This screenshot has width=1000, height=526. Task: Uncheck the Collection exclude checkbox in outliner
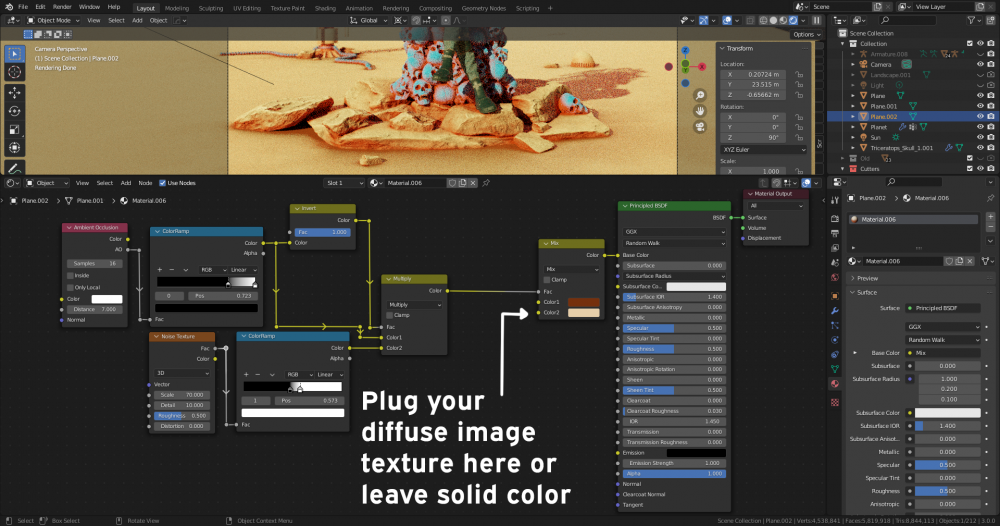click(x=970, y=43)
